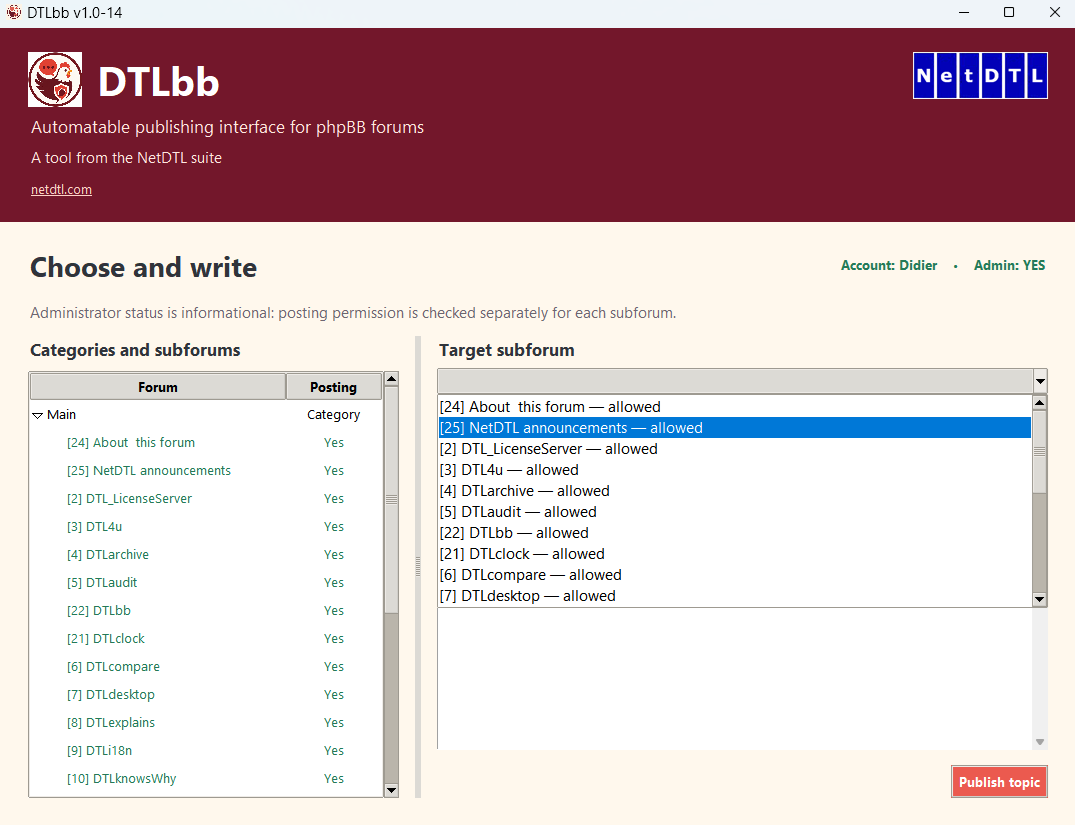Select [22] DTLbb in the forum tree

click(99, 610)
